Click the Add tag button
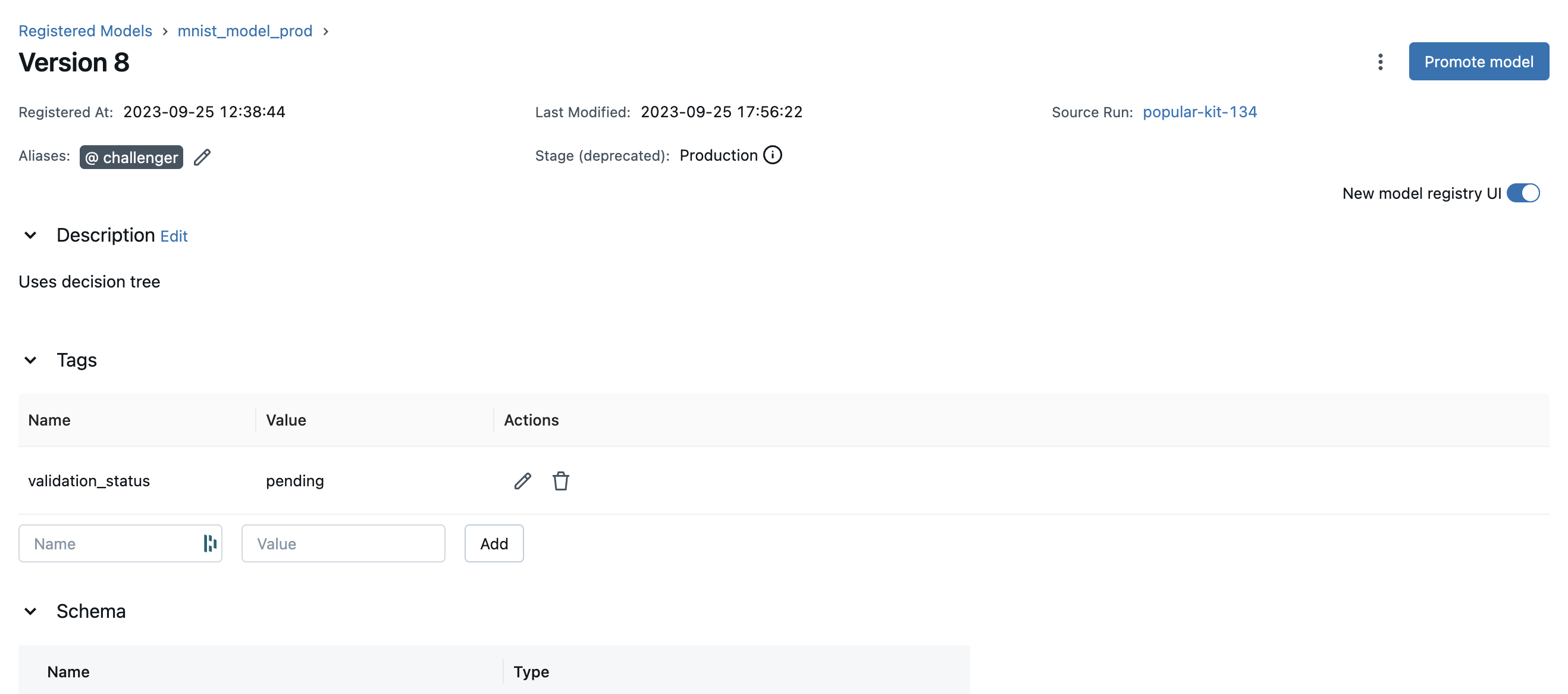Viewport: 1568px width, 694px height. coord(494,543)
